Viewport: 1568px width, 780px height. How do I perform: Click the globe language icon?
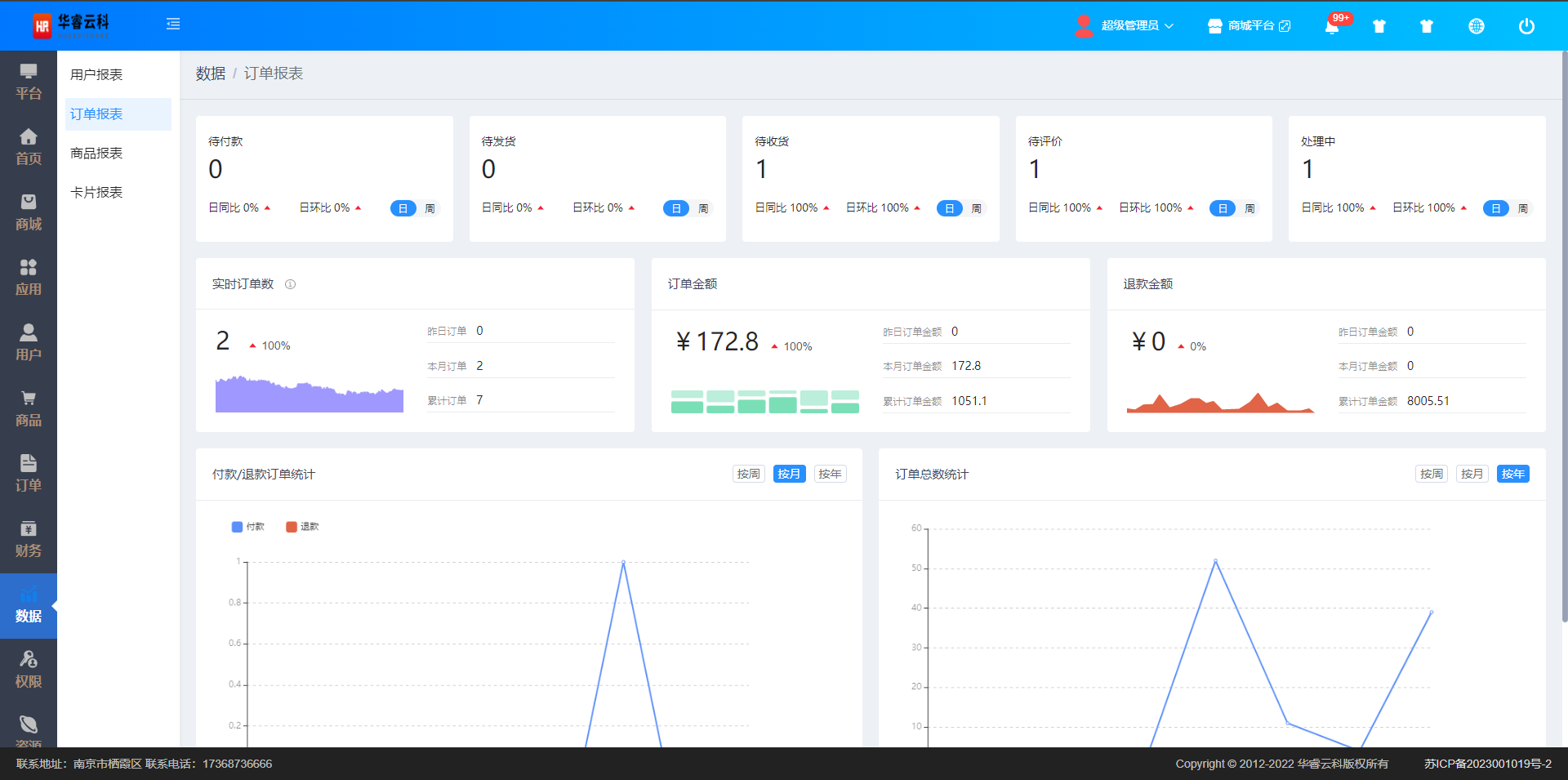click(x=1476, y=26)
